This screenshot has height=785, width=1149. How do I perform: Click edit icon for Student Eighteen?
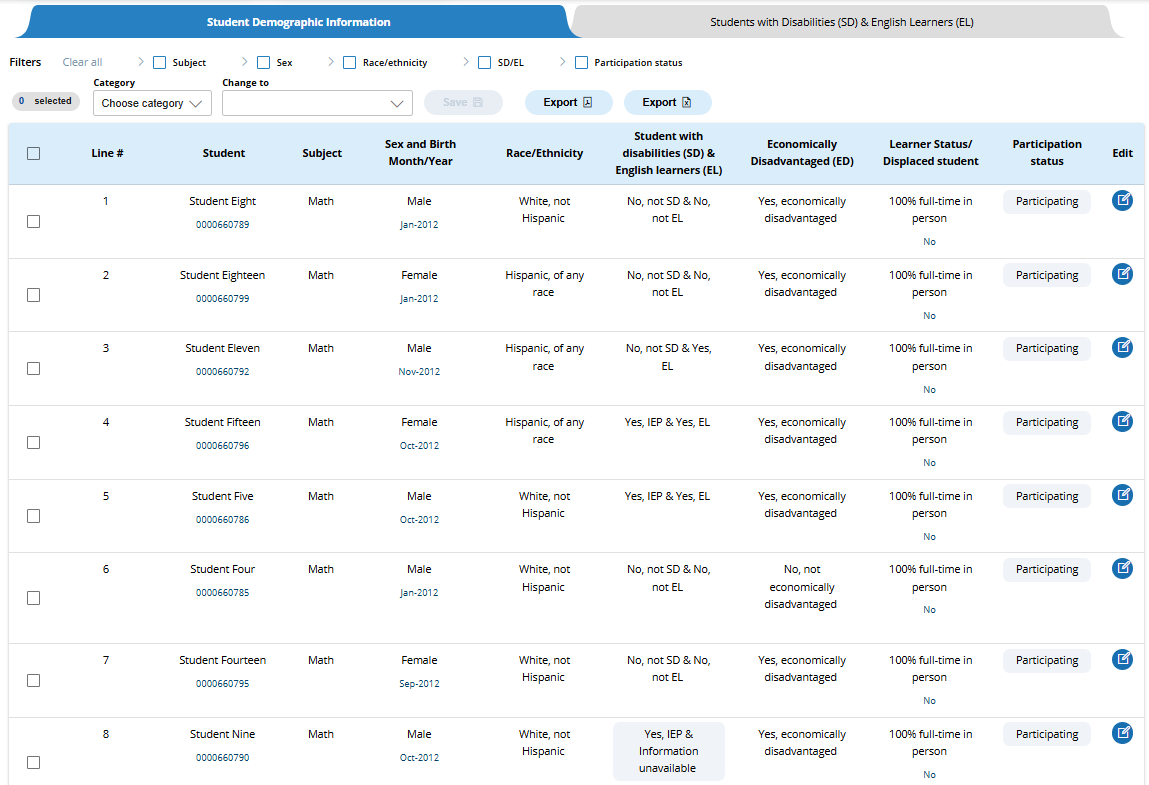1122,274
